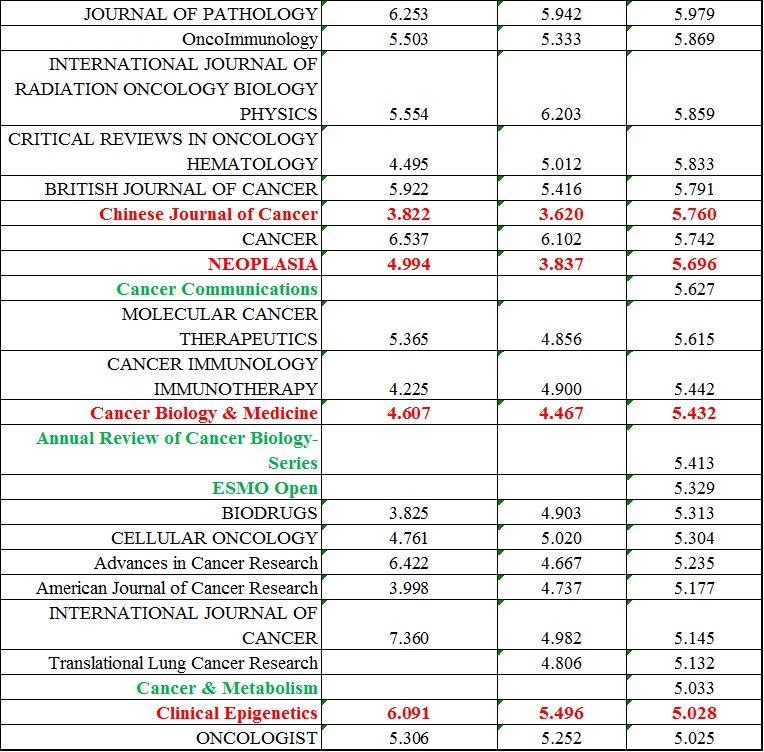764x752 pixels.
Task: Click value 3.825 in BIODRUGS row
Action: click(408, 513)
